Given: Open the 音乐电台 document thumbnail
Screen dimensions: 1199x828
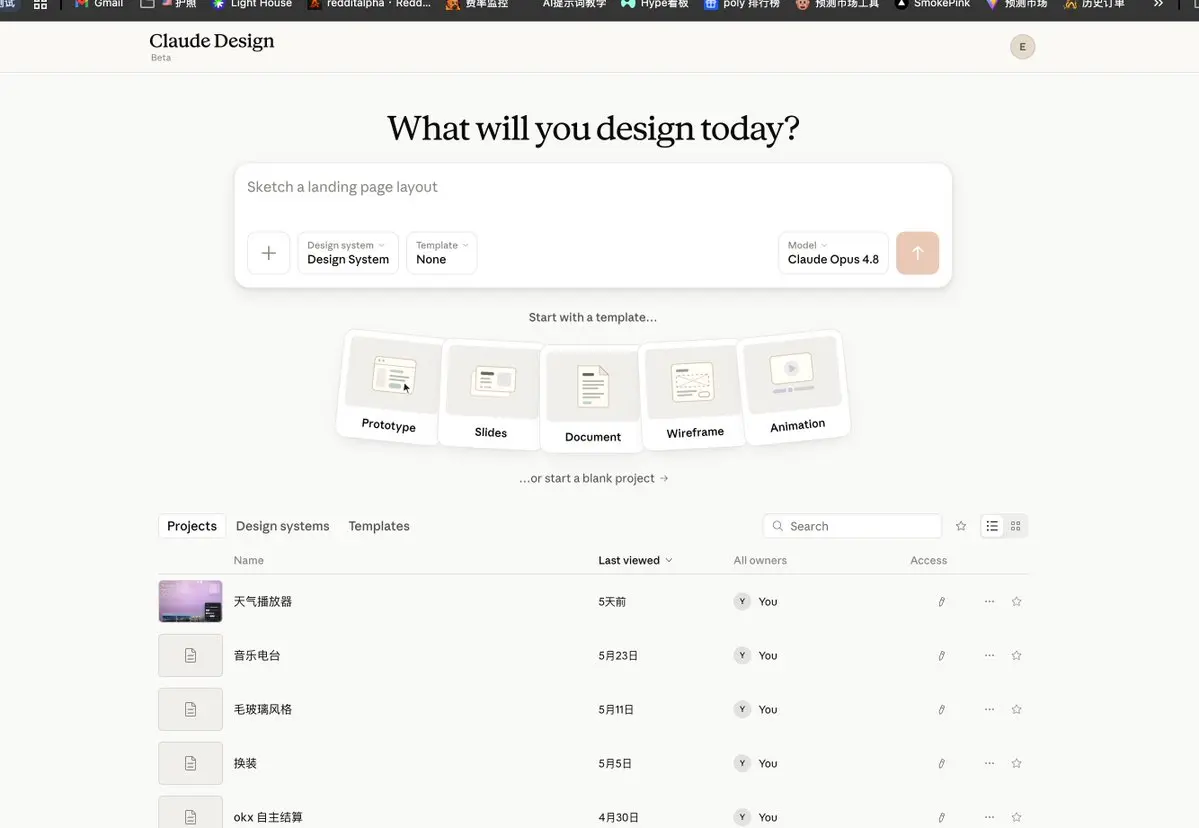Looking at the screenshot, I should click(x=190, y=655).
